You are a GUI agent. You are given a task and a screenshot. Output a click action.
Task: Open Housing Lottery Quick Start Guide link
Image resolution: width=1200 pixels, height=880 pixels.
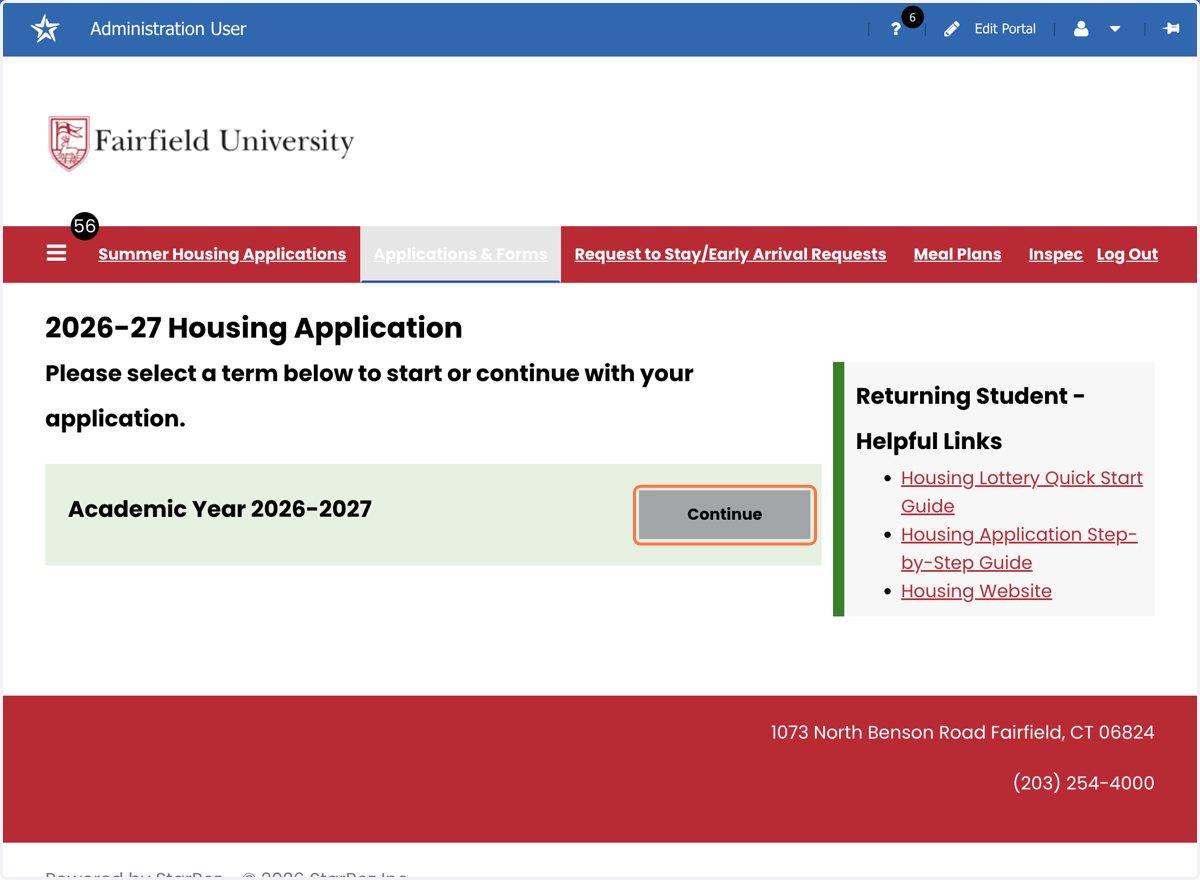coord(1021,492)
